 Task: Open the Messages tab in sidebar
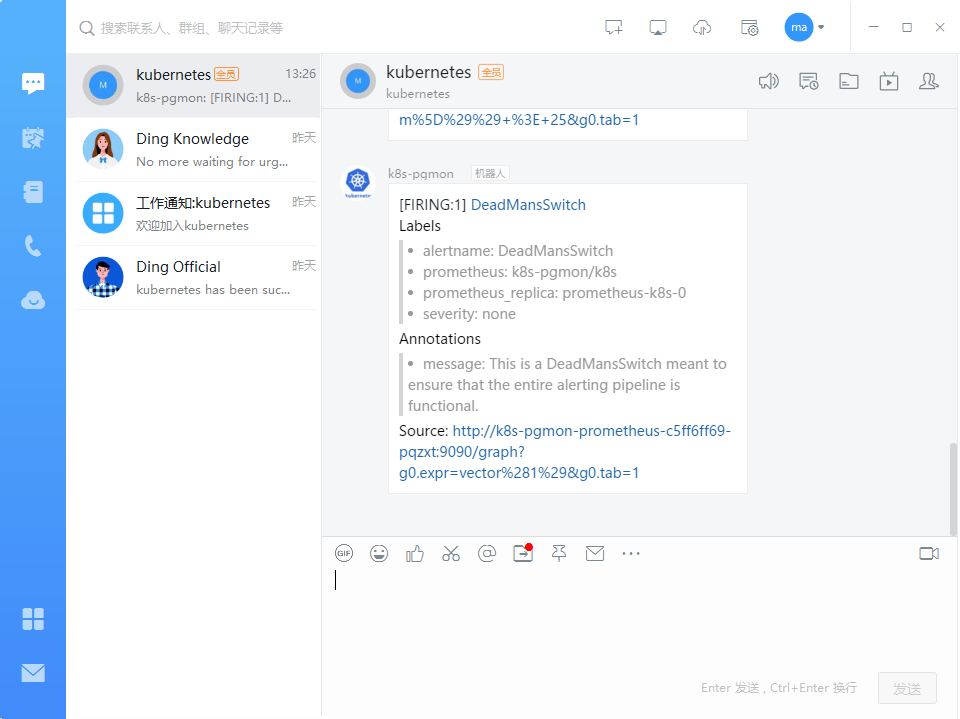[x=33, y=83]
